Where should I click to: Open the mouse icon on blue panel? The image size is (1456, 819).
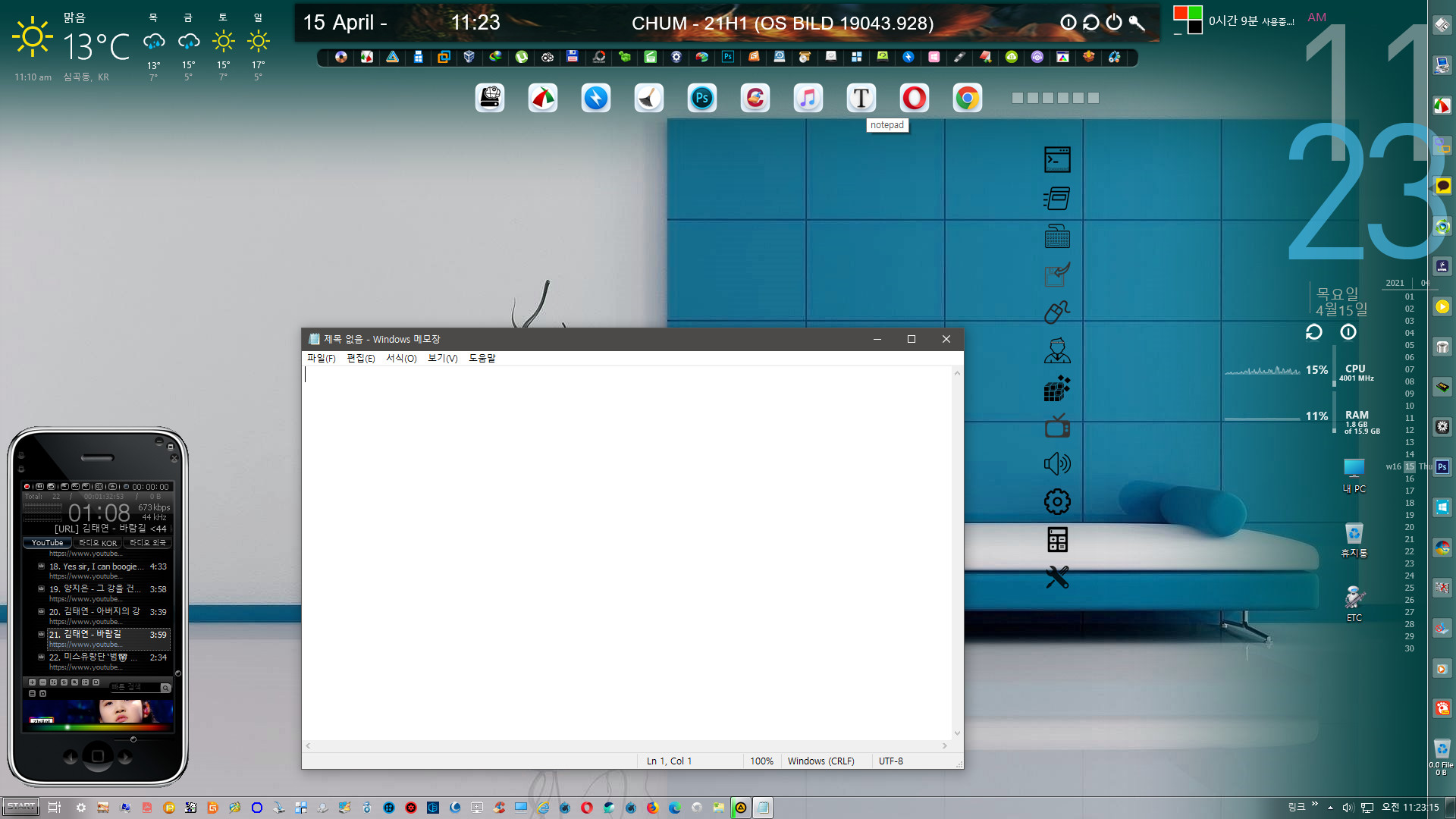[1057, 312]
